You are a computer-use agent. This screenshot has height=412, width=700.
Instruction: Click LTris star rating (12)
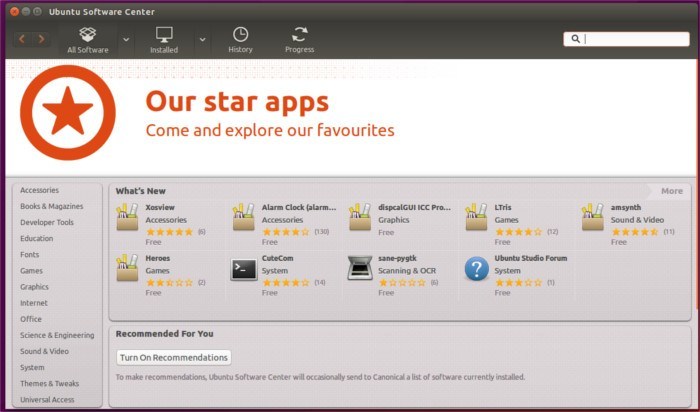pos(518,232)
